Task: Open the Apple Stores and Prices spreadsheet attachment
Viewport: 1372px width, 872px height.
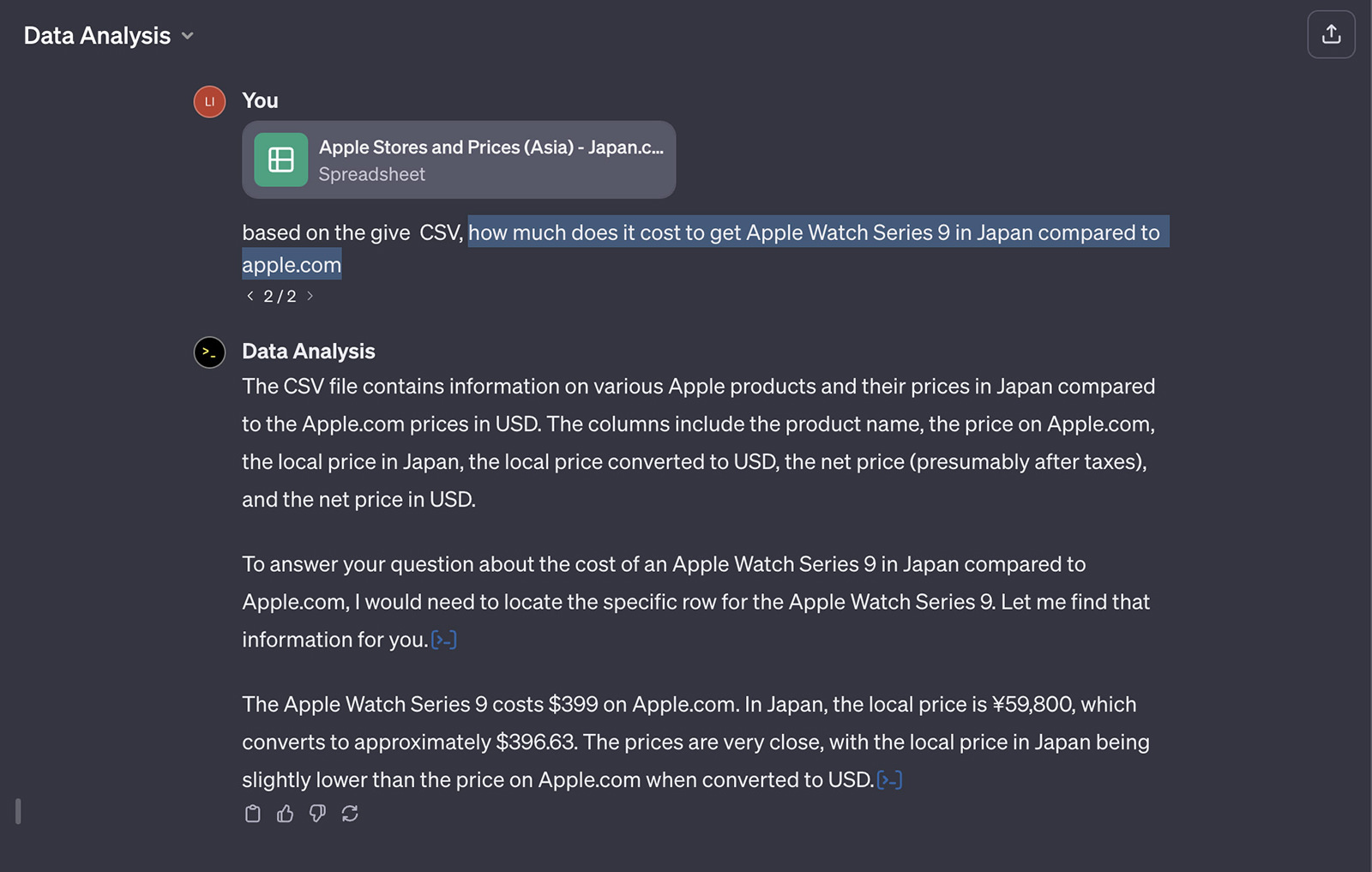Action: (x=459, y=159)
